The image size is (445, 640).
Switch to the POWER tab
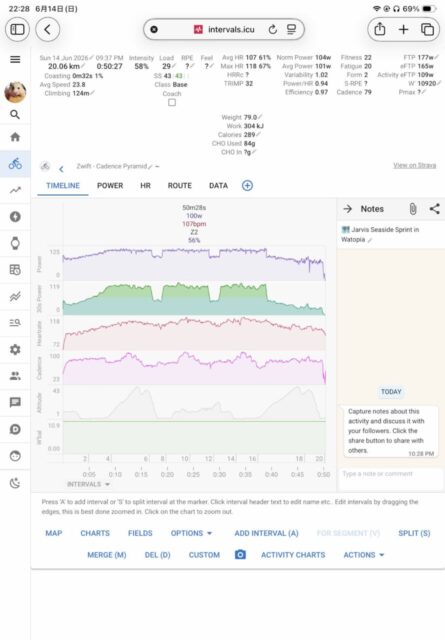(110, 186)
